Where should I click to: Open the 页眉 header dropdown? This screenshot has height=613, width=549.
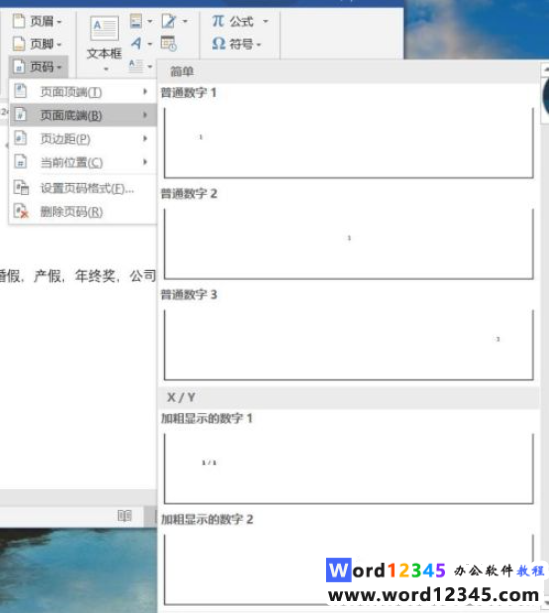tap(37, 21)
